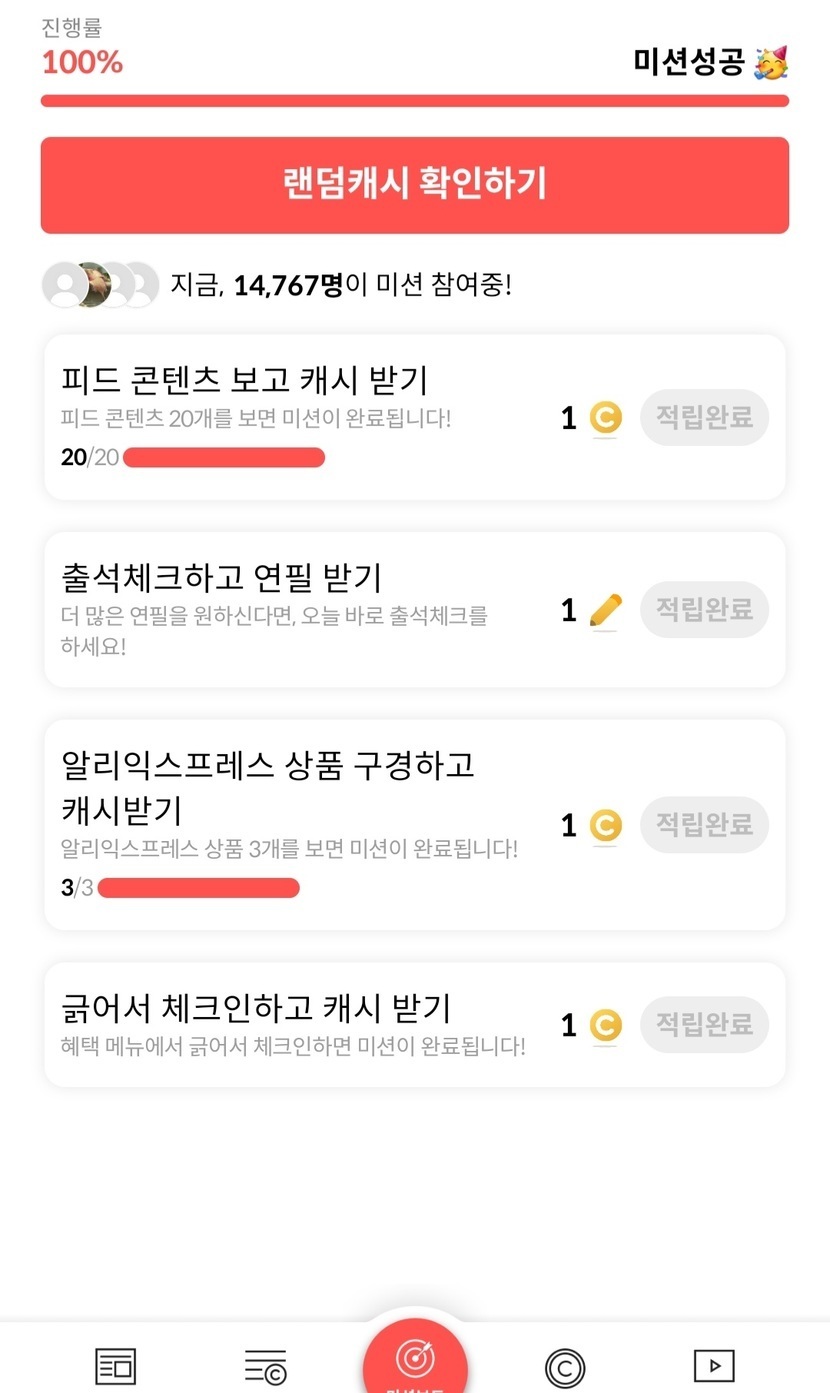Tap the participant avatars group
Screen dimensions: 830x1393
pos(100,286)
